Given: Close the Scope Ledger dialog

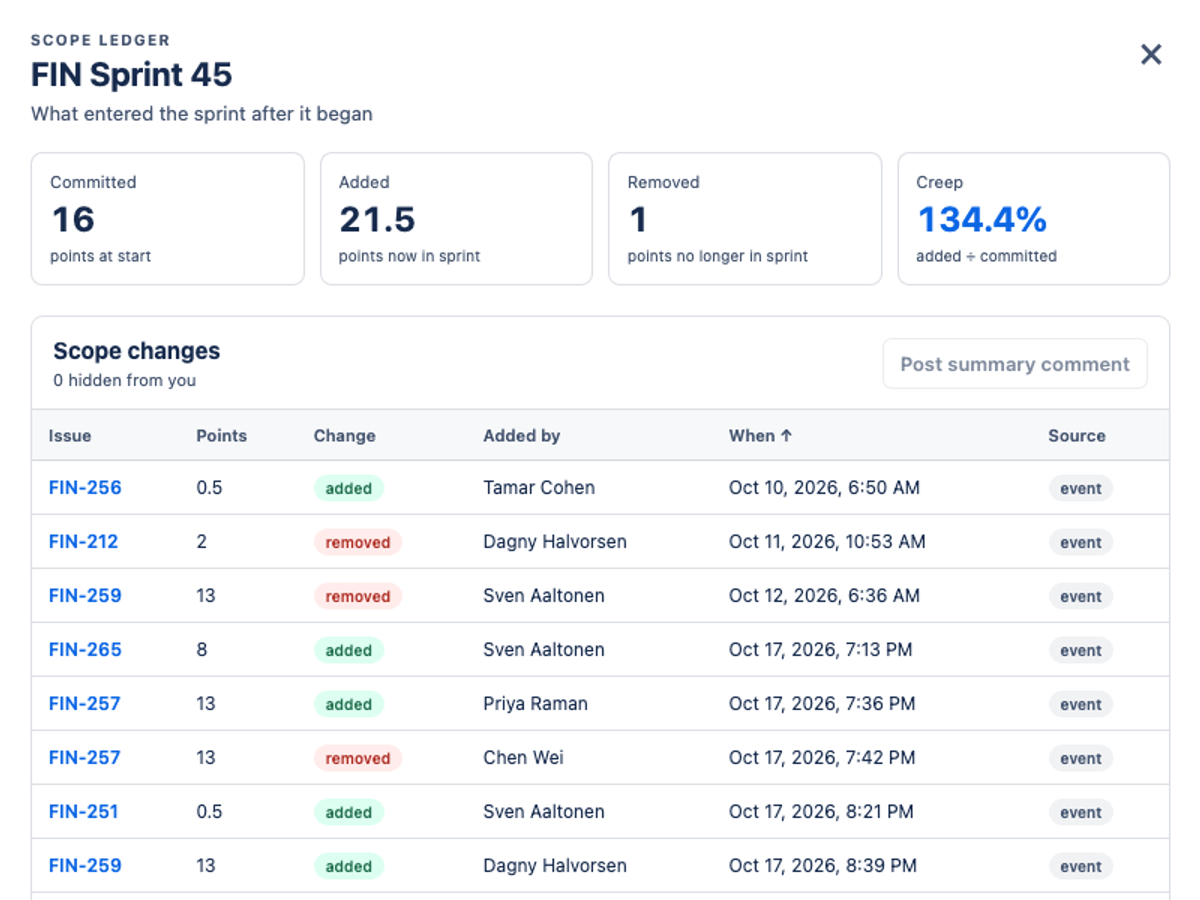Looking at the screenshot, I should 1151,55.
